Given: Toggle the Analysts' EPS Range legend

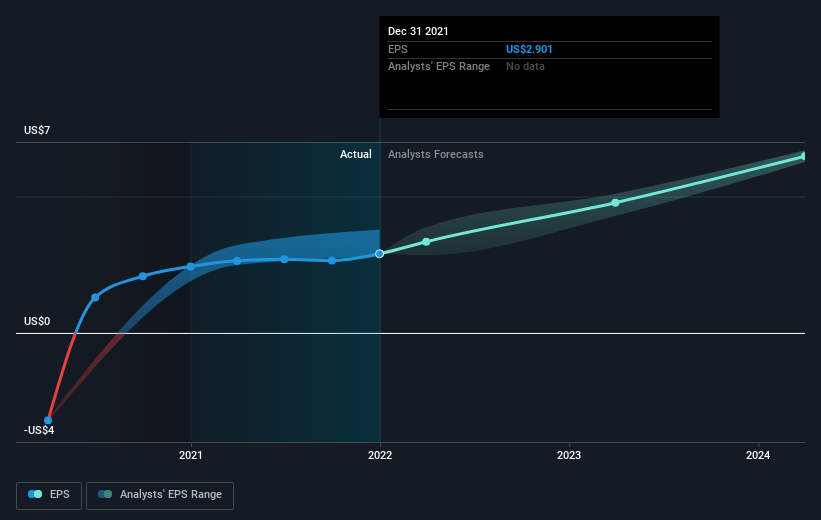Looking at the screenshot, I should point(160,495).
